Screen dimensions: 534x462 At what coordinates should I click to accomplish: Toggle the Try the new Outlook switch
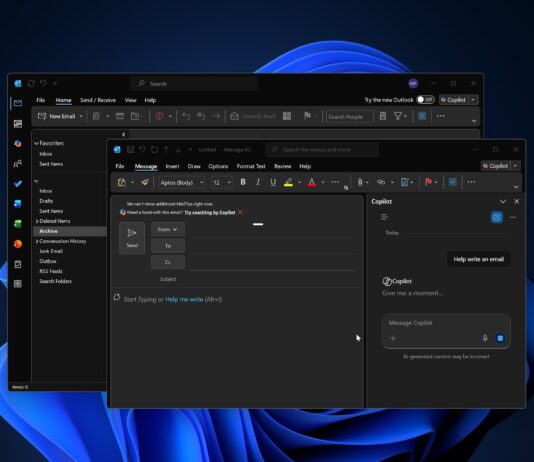tap(425, 100)
